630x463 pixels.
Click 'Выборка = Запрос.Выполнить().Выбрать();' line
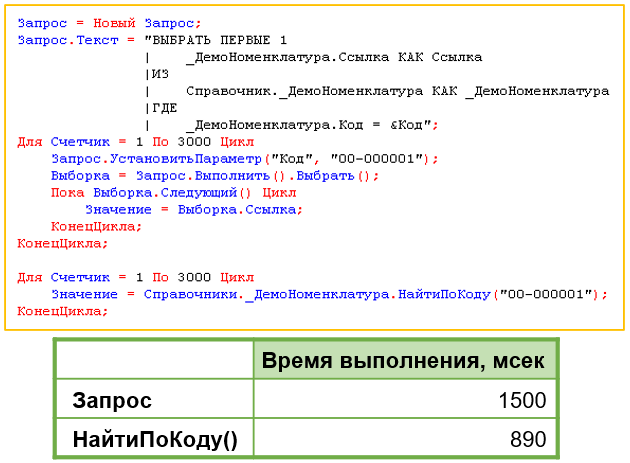(x=215, y=176)
